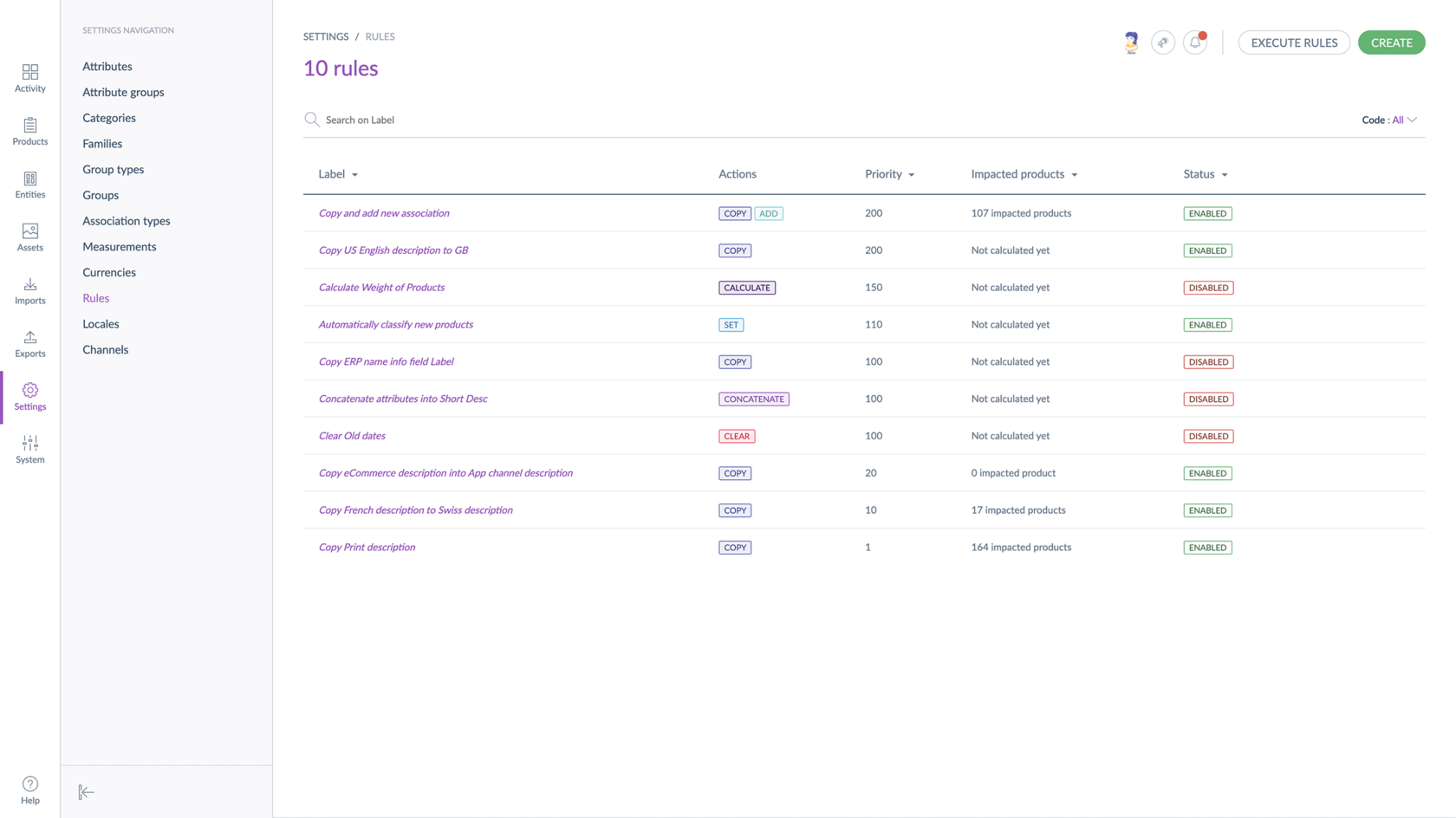
Task: Open Locales in settings navigation
Action: pyautogui.click(x=101, y=324)
